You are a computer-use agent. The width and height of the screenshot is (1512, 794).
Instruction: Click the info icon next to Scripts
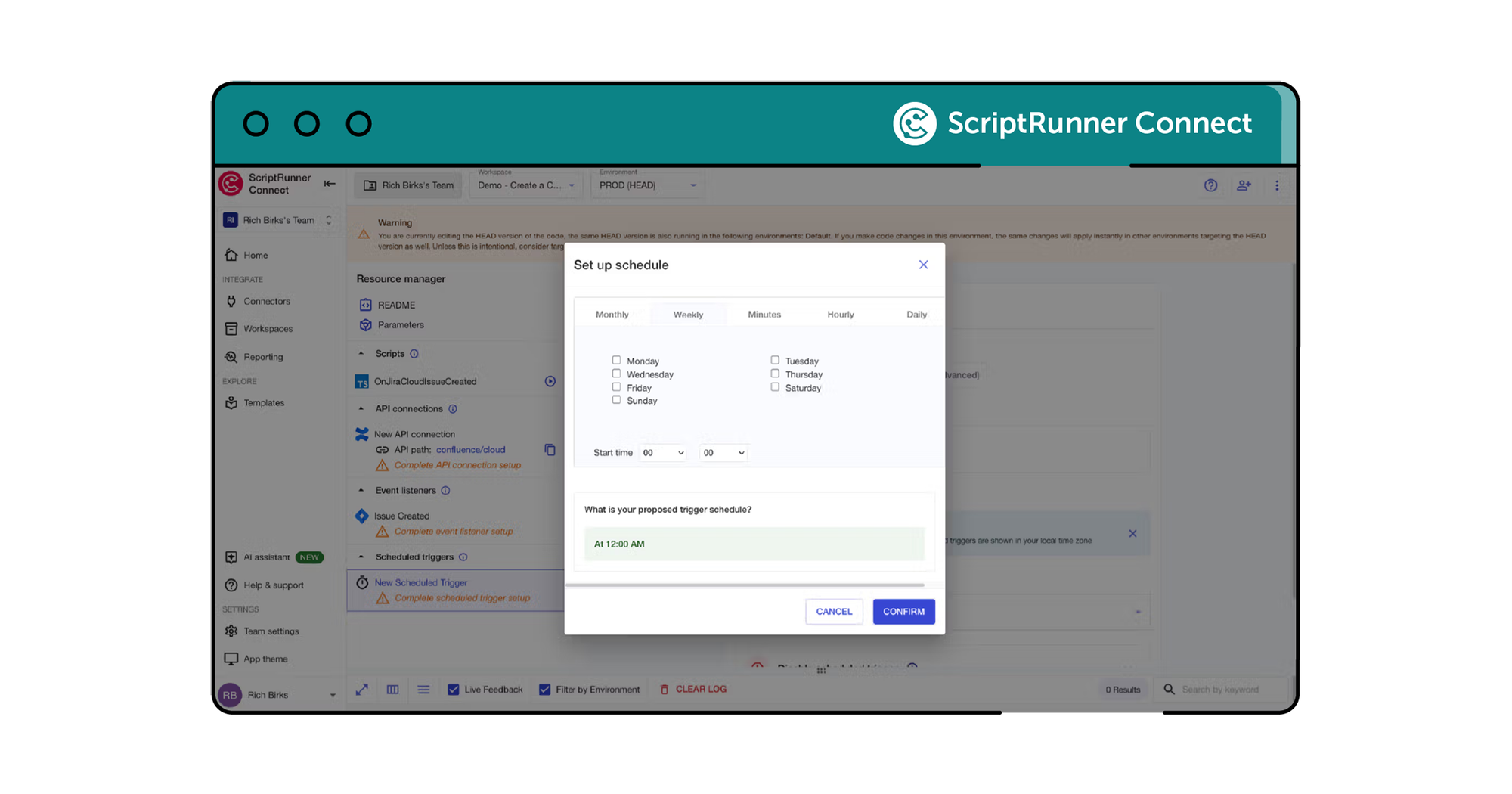pos(414,354)
